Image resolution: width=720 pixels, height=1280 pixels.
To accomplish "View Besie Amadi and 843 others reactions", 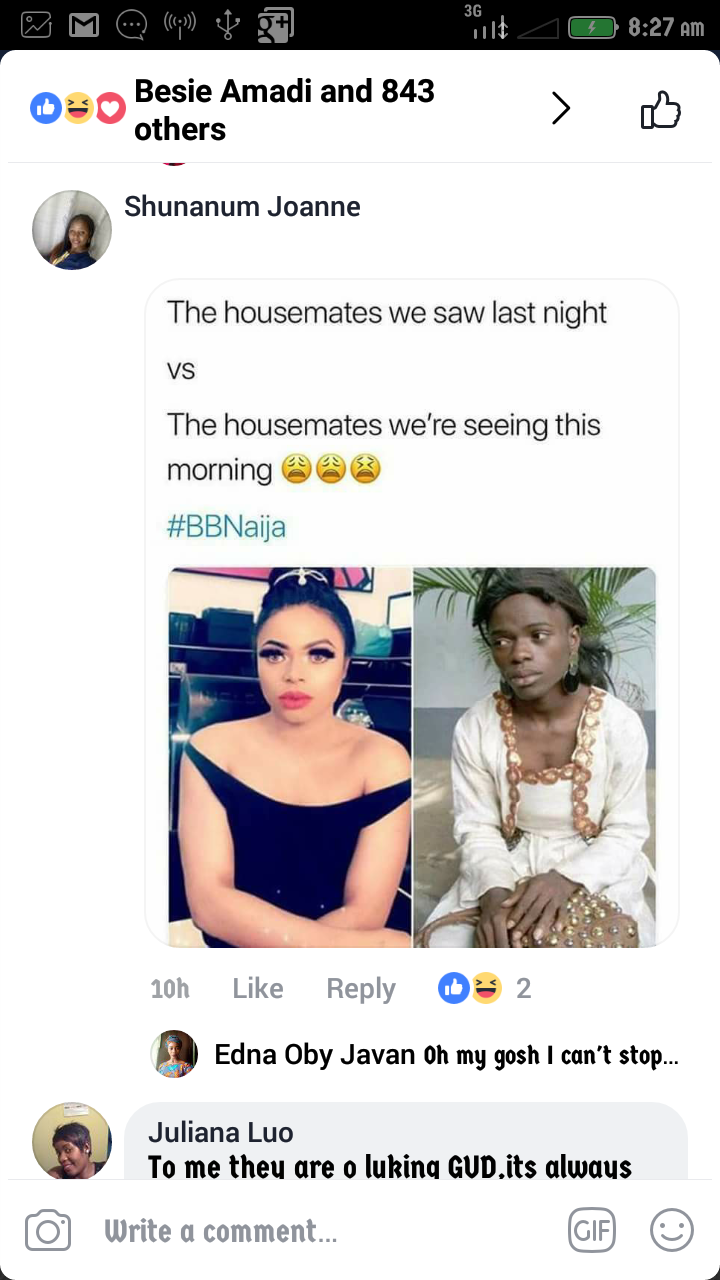I will (284, 110).
